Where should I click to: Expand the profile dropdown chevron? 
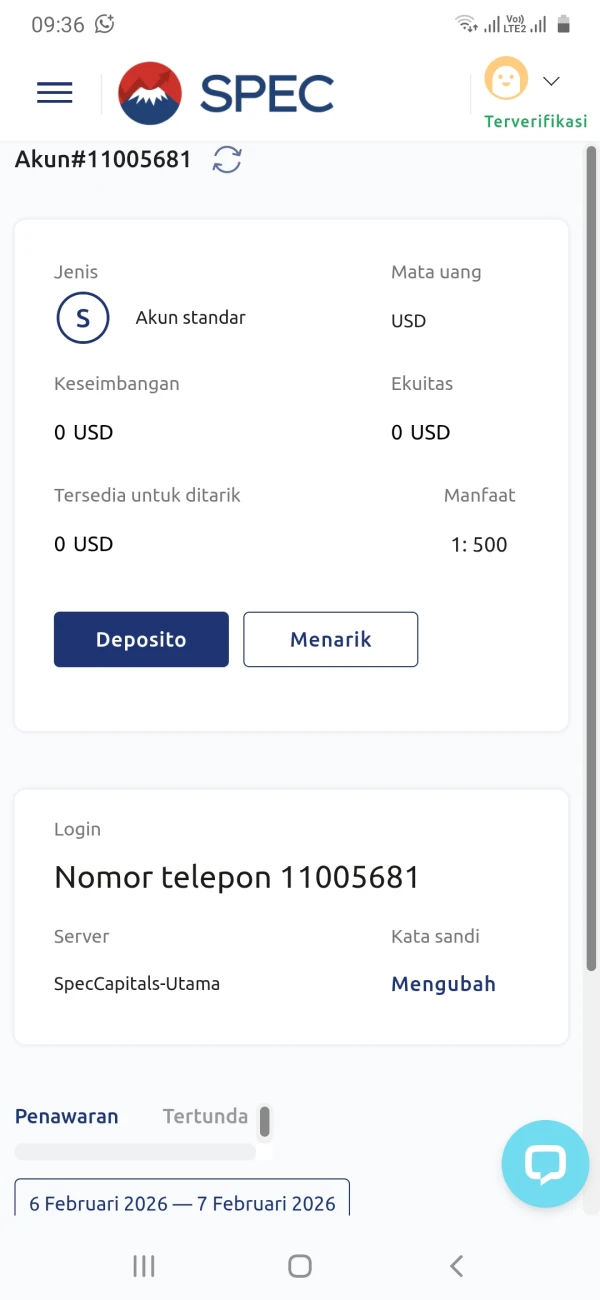551,81
